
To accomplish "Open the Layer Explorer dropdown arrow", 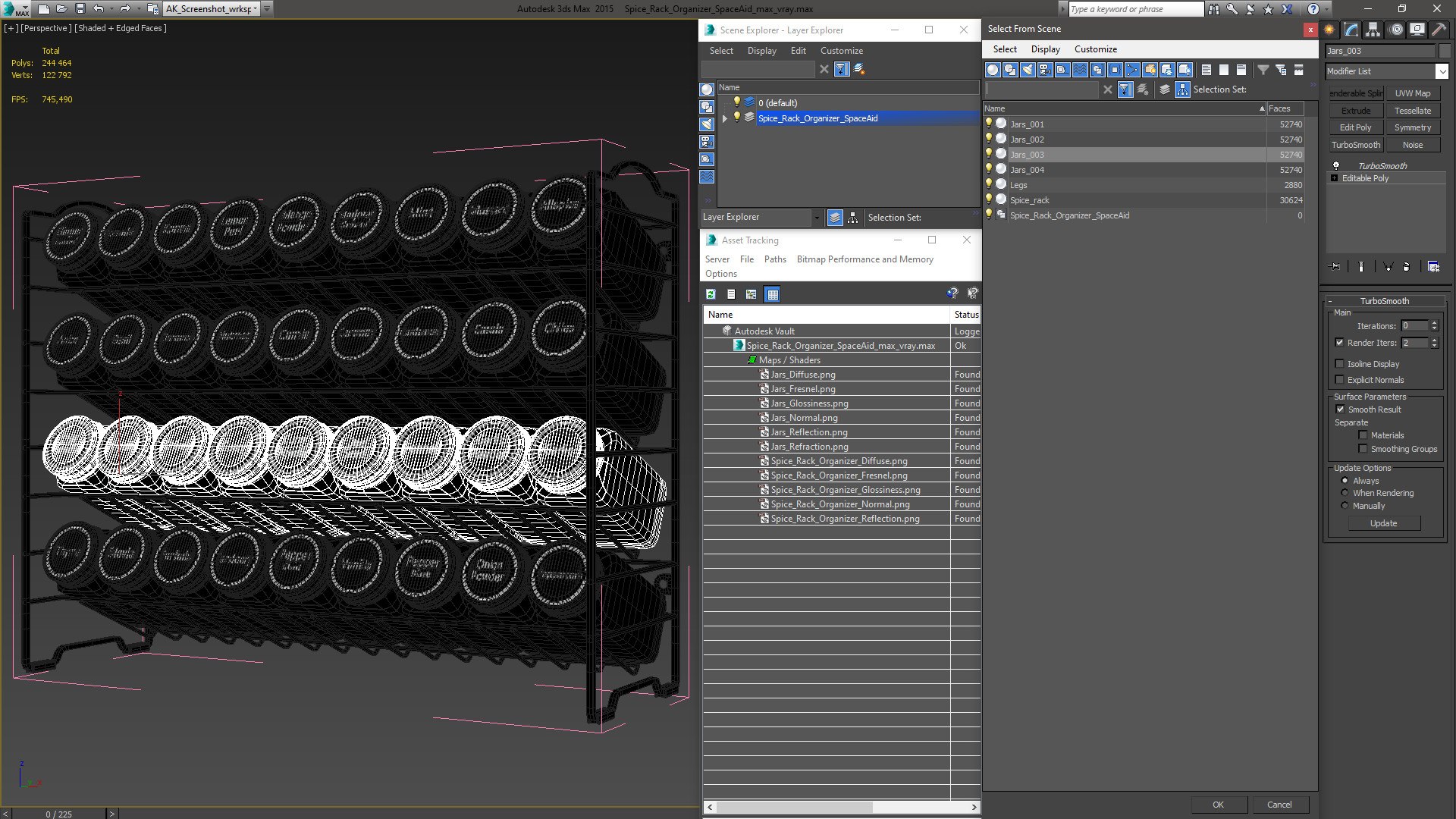I will point(817,218).
